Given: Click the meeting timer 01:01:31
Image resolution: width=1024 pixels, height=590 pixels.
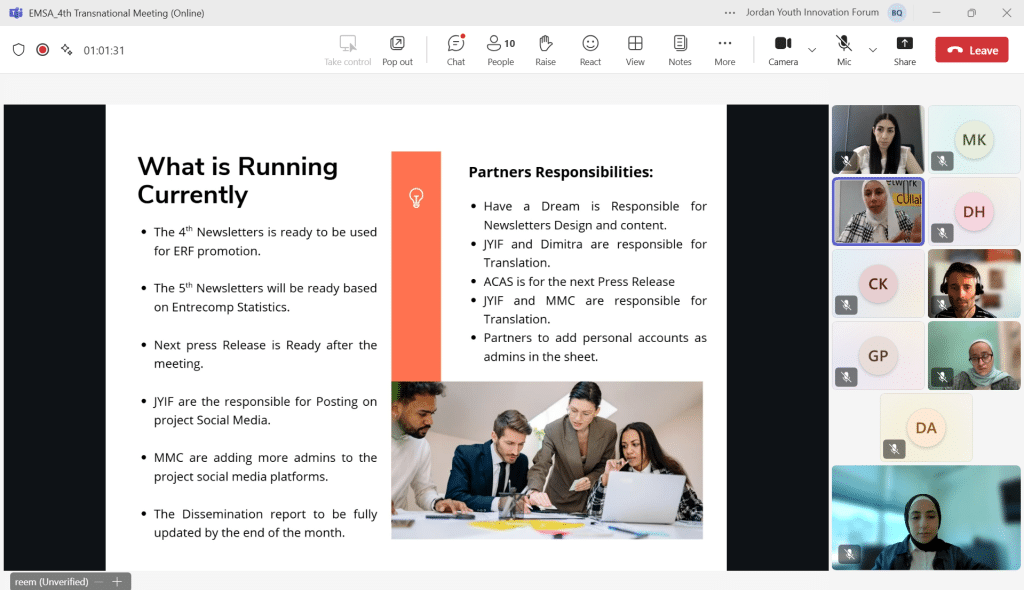Looking at the screenshot, I should 104,50.
